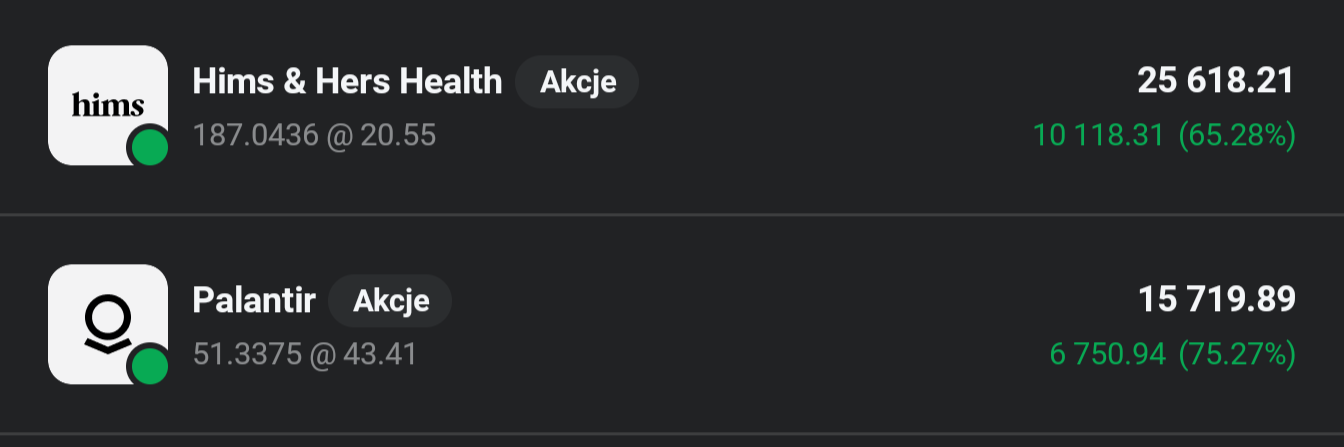Click Akcje badge beside Hims & Hers Health
Image resolution: width=1344 pixels, height=447 pixels.
[x=577, y=82]
